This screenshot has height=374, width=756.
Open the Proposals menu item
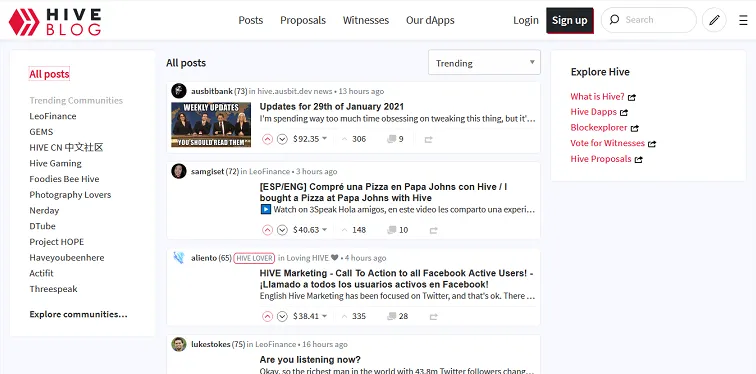[x=303, y=20]
